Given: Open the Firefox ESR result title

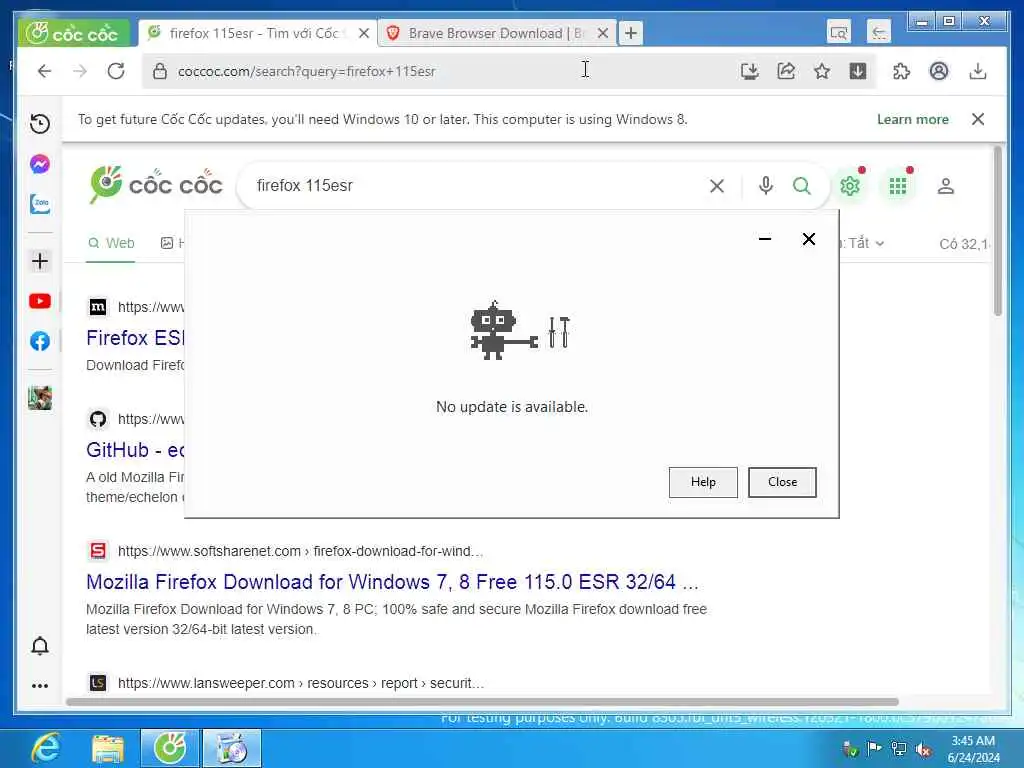Looking at the screenshot, I should tap(136, 338).
